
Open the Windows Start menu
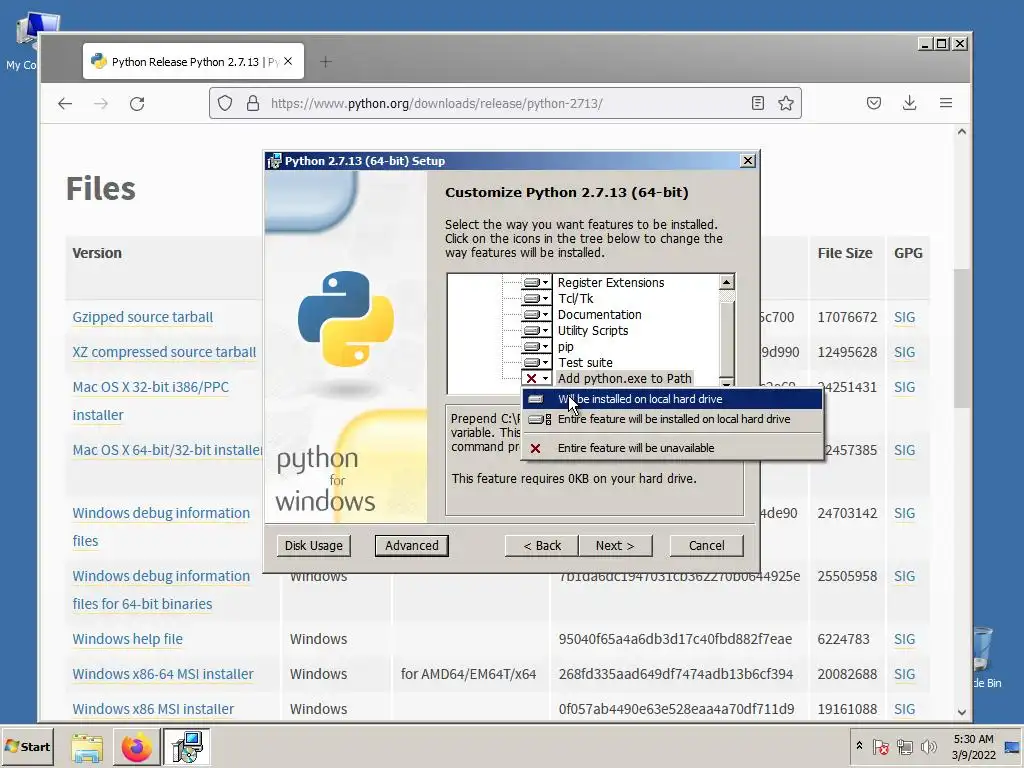pos(27,746)
